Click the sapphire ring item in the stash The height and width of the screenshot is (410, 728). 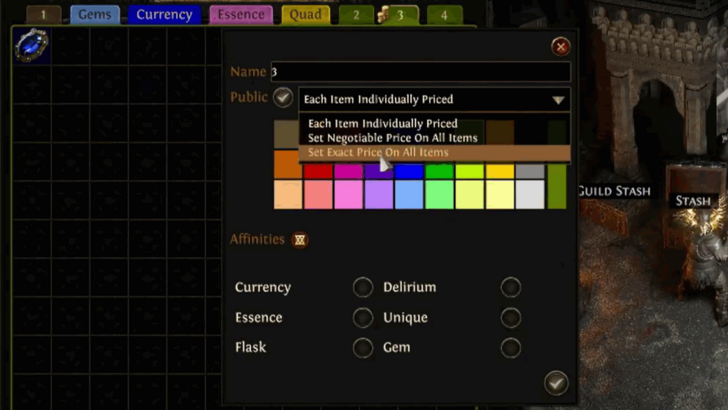pyautogui.click(x=32, y=45)
